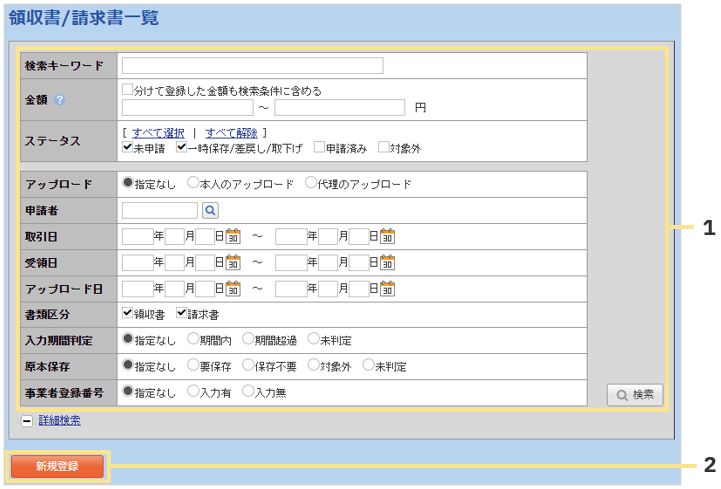The height and width of the screenshot is (489, 721).
Task: Collapse the 詳細検索 section
Action: [27, 421]
